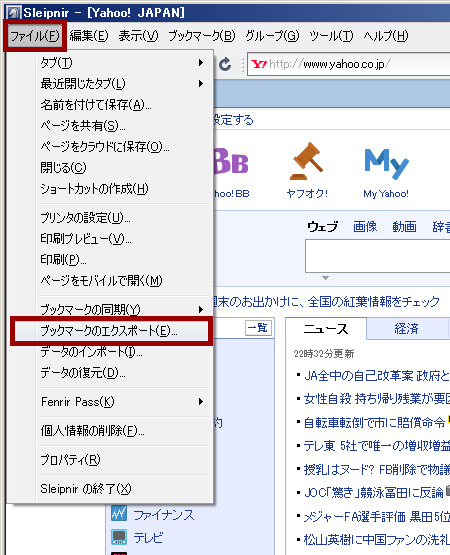Click the address bar URL field
This screenshot has width=450, height=555.
coord(349,64)
